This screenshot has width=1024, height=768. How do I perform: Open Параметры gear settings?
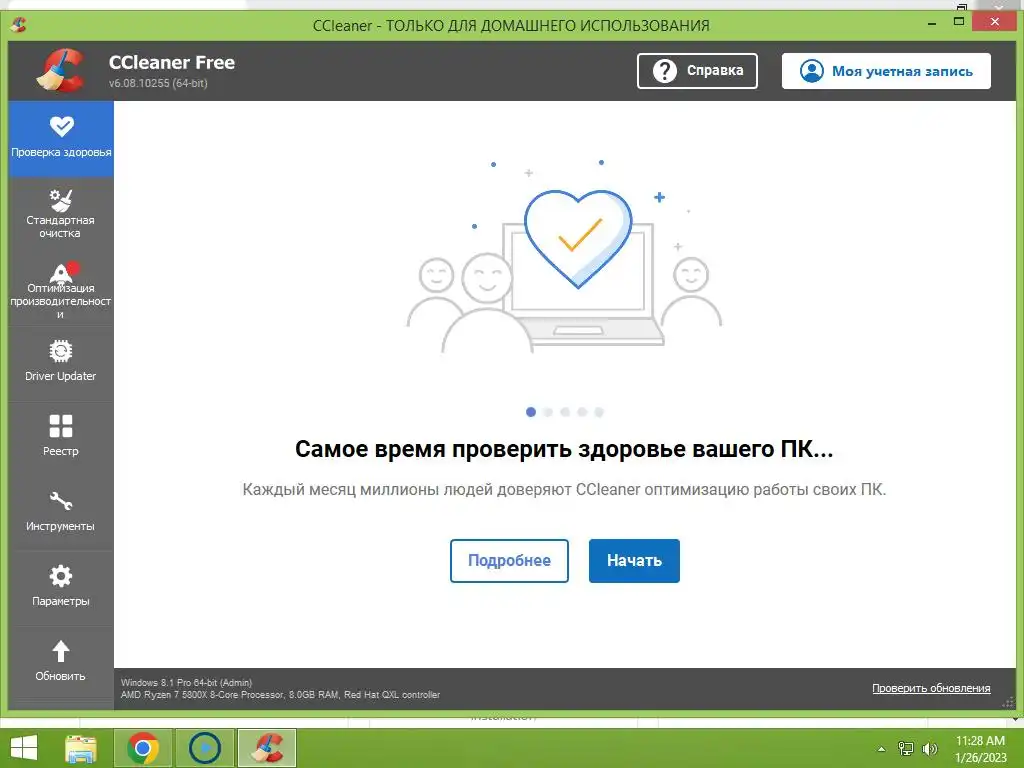pyautogui.click(x=61, y=586)
